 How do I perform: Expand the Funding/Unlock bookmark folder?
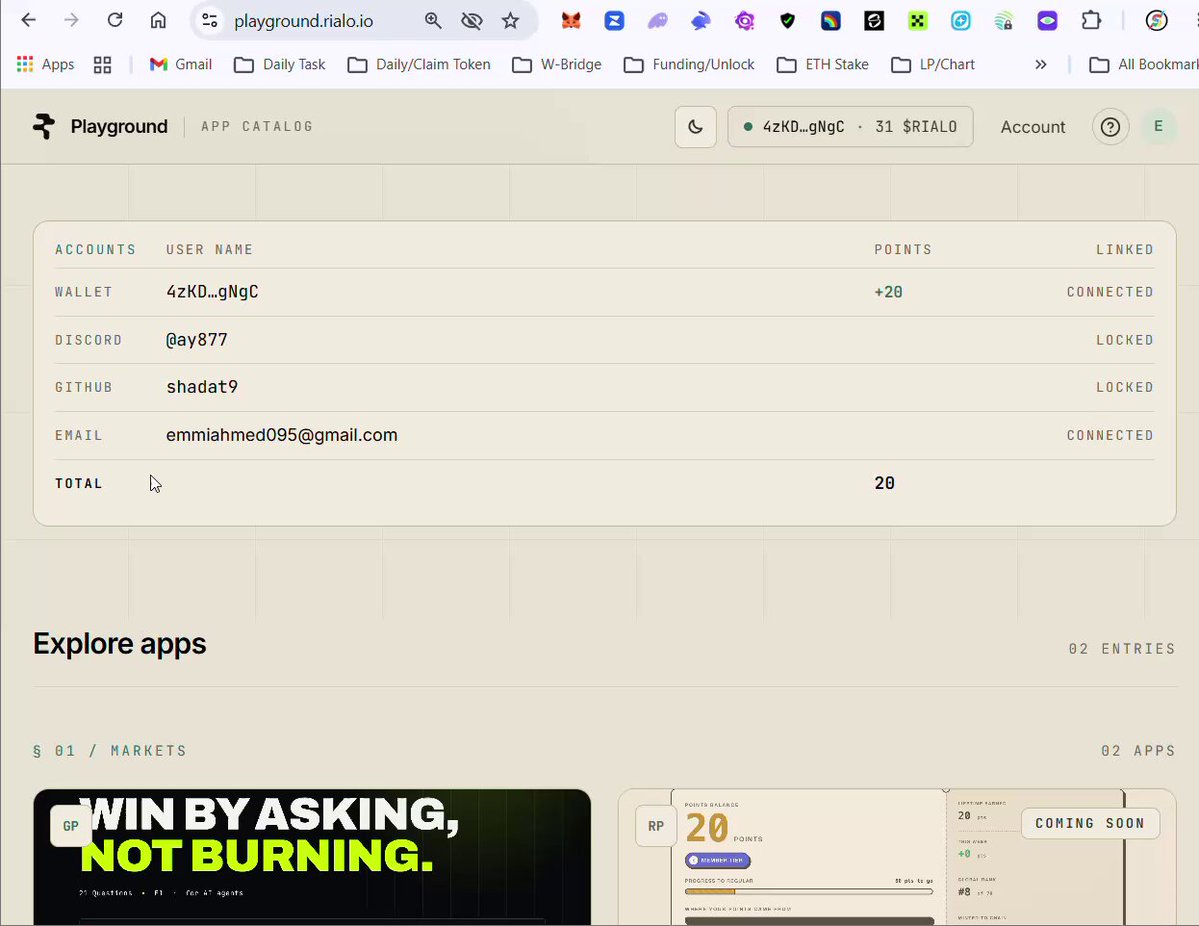[x=689, y=65]
